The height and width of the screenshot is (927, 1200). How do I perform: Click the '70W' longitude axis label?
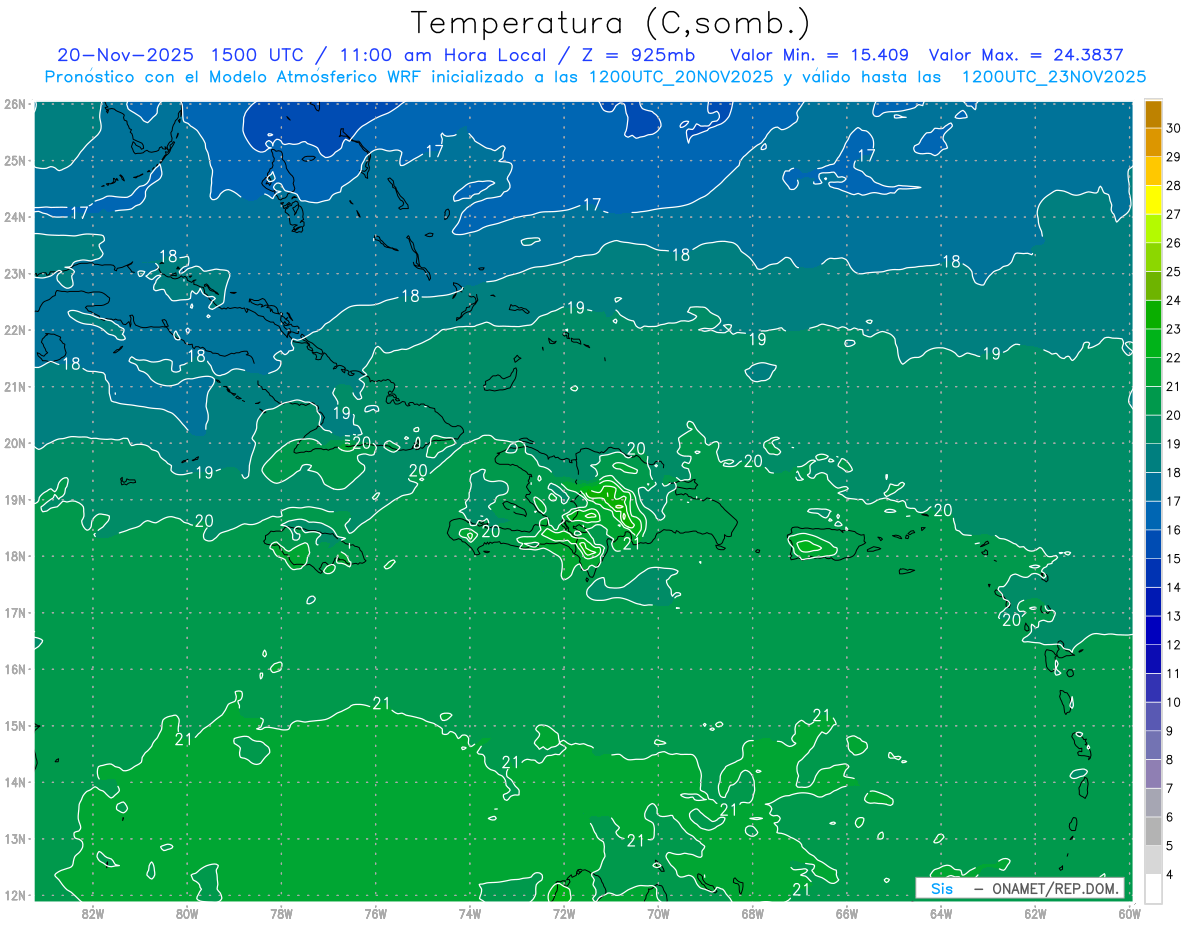(x=658, y=912)
